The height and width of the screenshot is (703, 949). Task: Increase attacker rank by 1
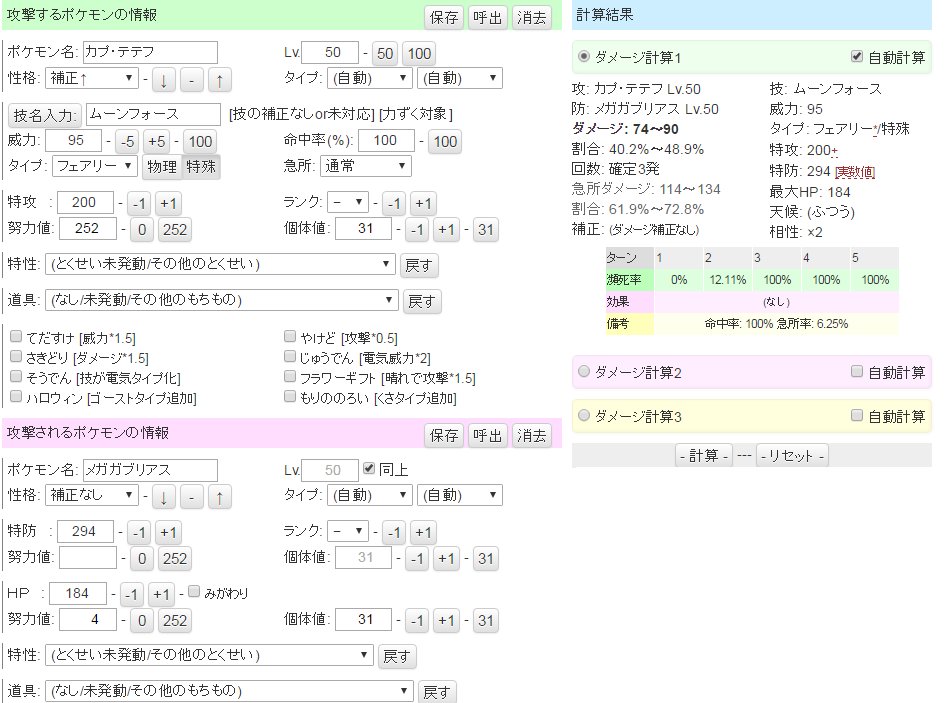423,204
